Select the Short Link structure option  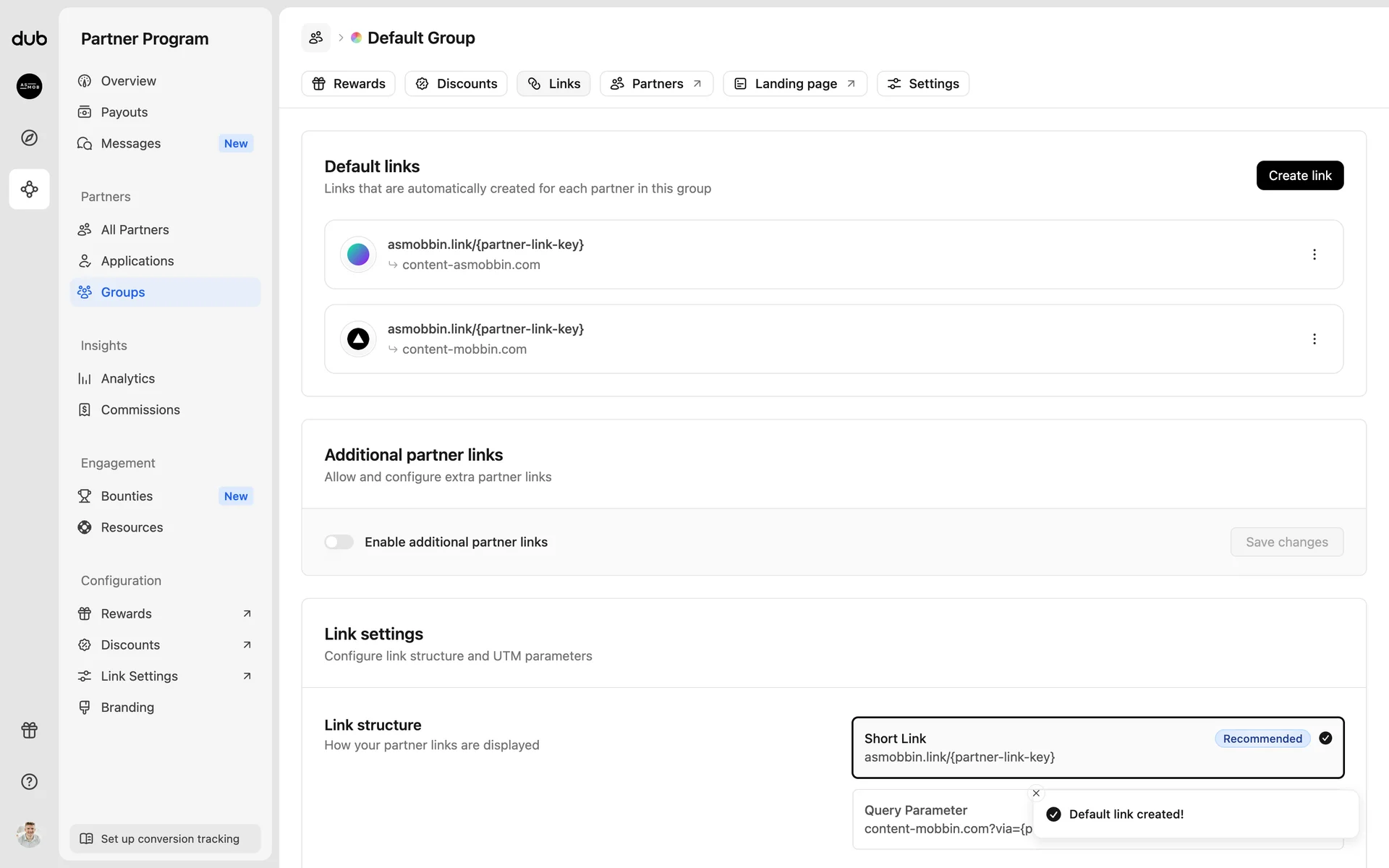coord(1097,747)
